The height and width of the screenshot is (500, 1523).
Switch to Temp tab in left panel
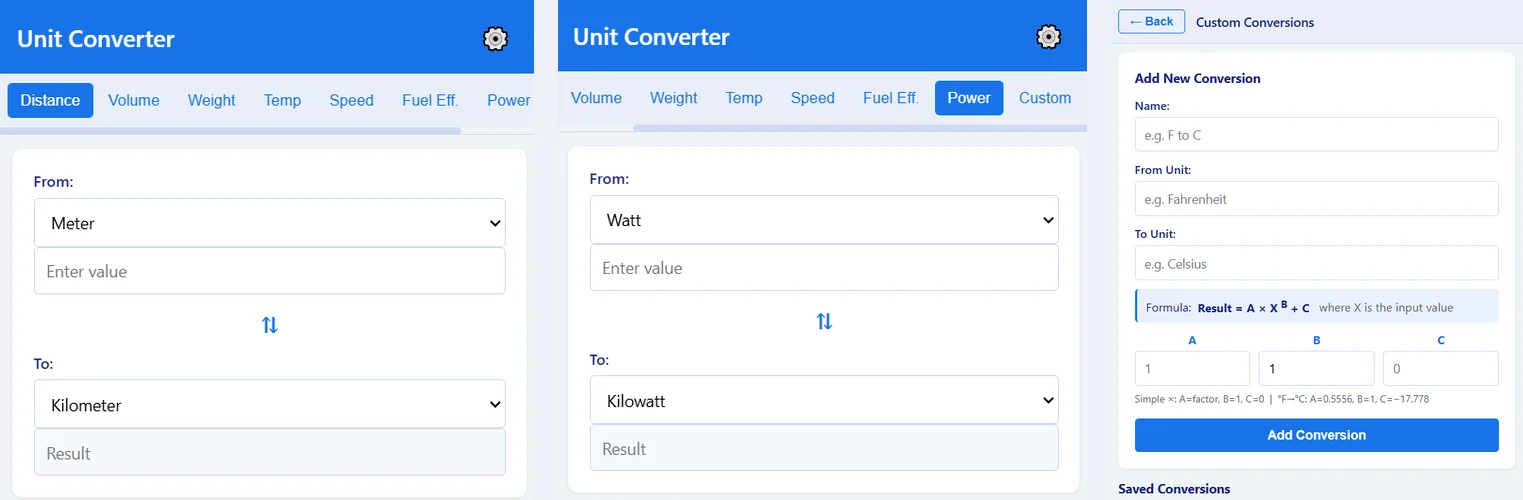coord(283,100)
